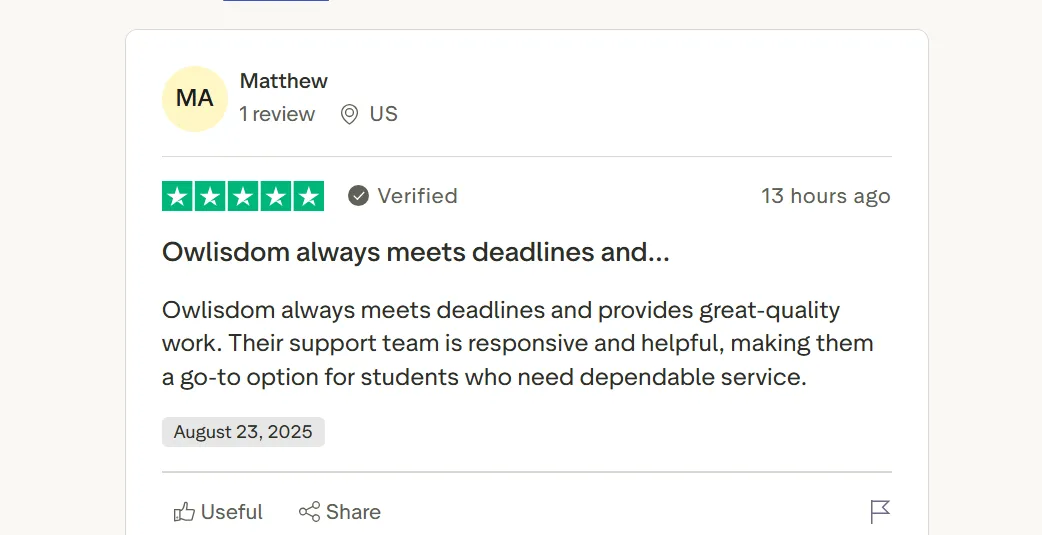Mark review as Useful via label
This screenshot has height=535, width=1042.
pos(232,512)
